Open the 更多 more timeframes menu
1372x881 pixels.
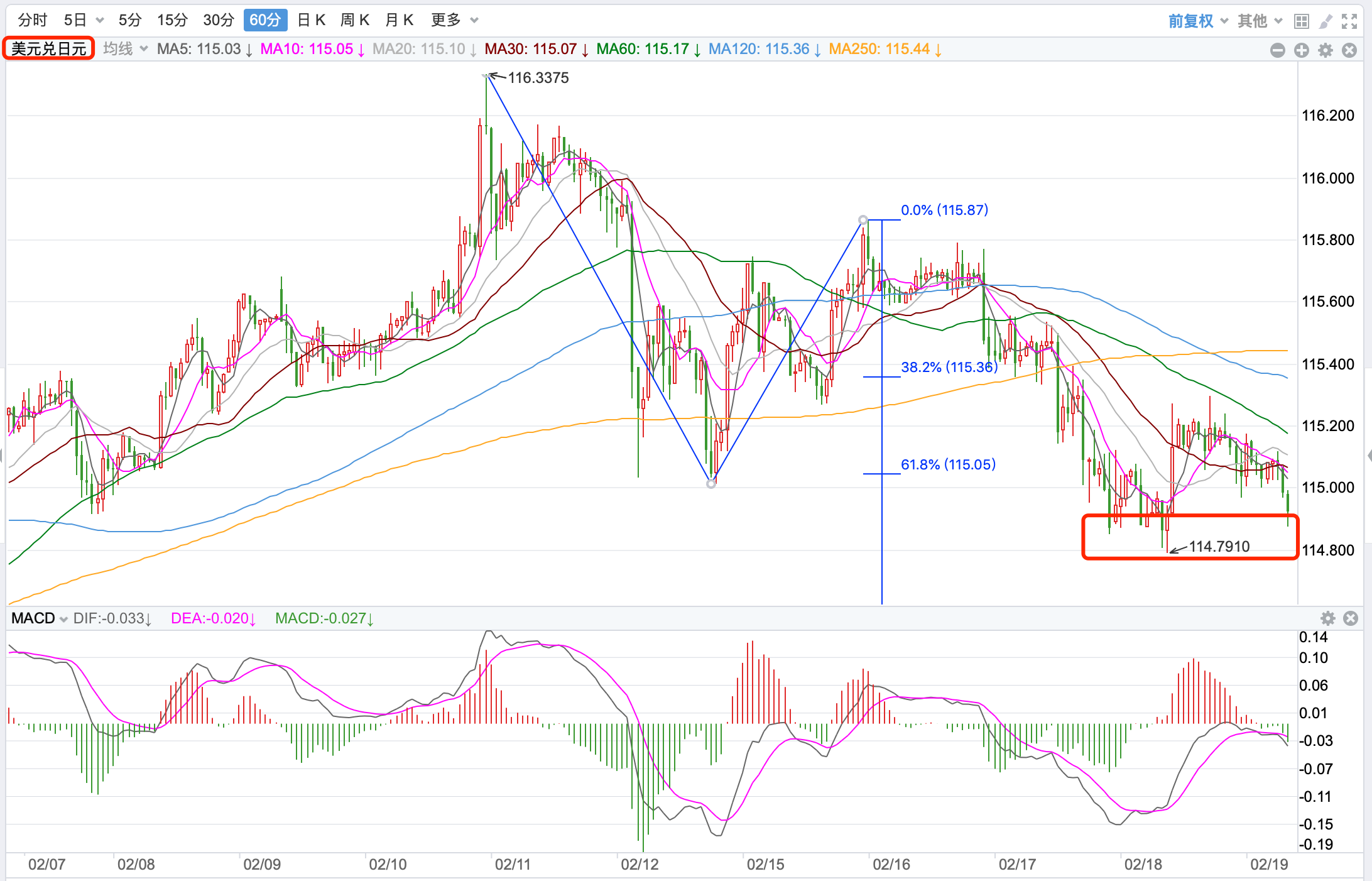(455, 21)
